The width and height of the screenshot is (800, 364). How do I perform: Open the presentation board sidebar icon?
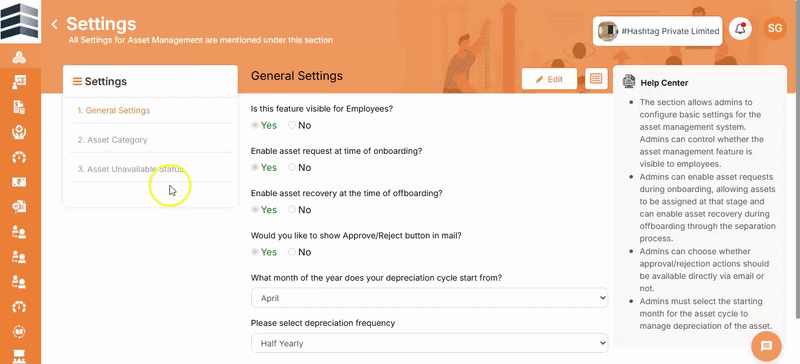(19, 356)
